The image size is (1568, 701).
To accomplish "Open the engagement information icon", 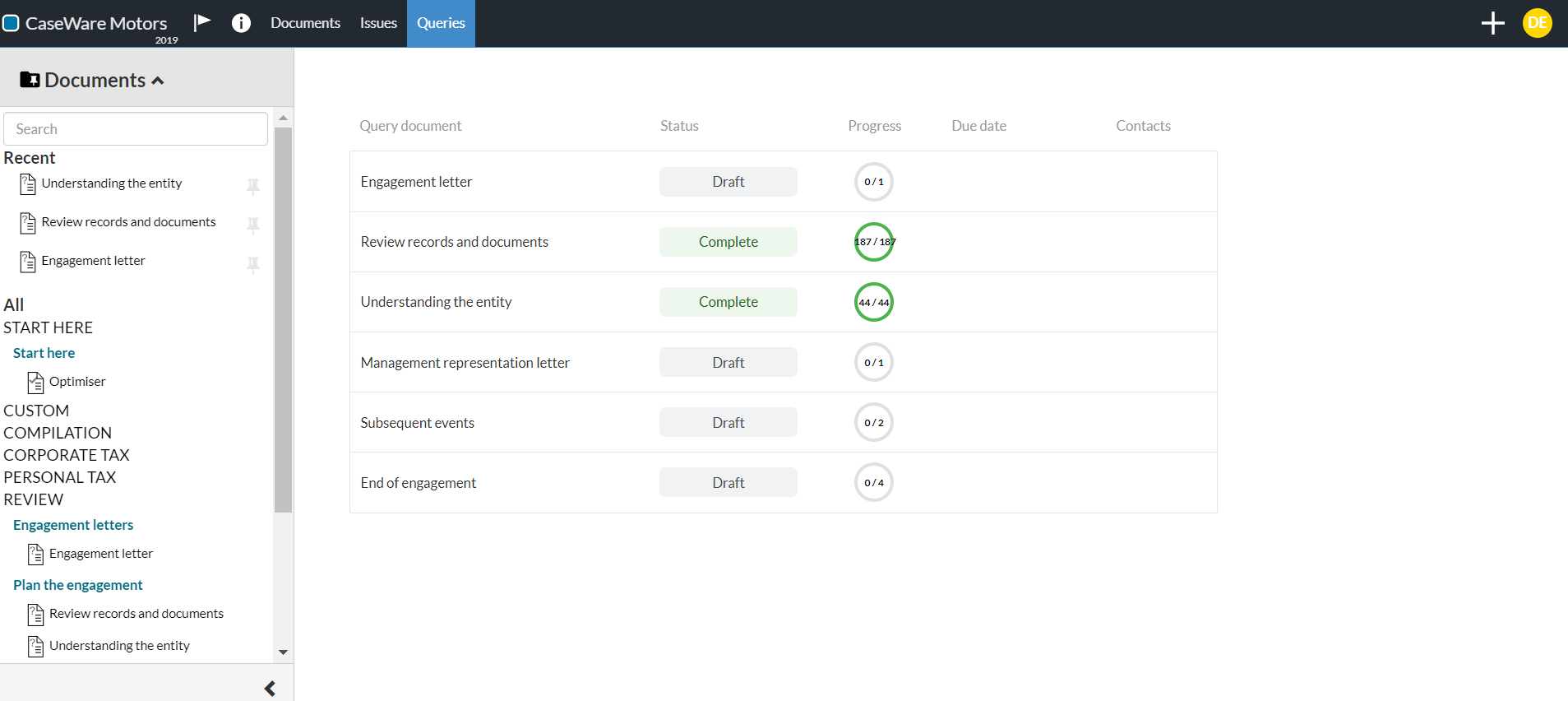I will pos(241,23).
